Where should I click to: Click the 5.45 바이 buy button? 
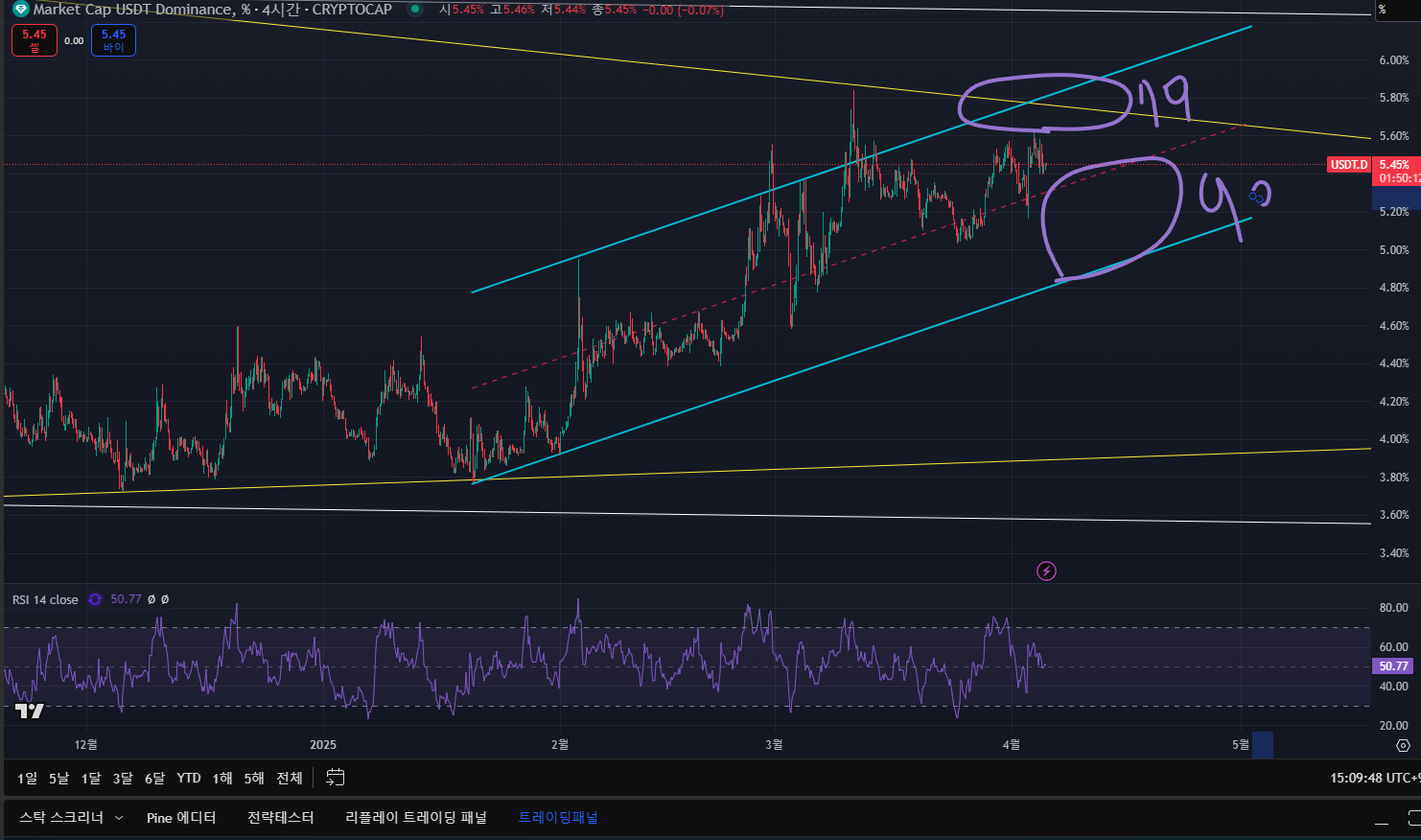tap(113, 40)
